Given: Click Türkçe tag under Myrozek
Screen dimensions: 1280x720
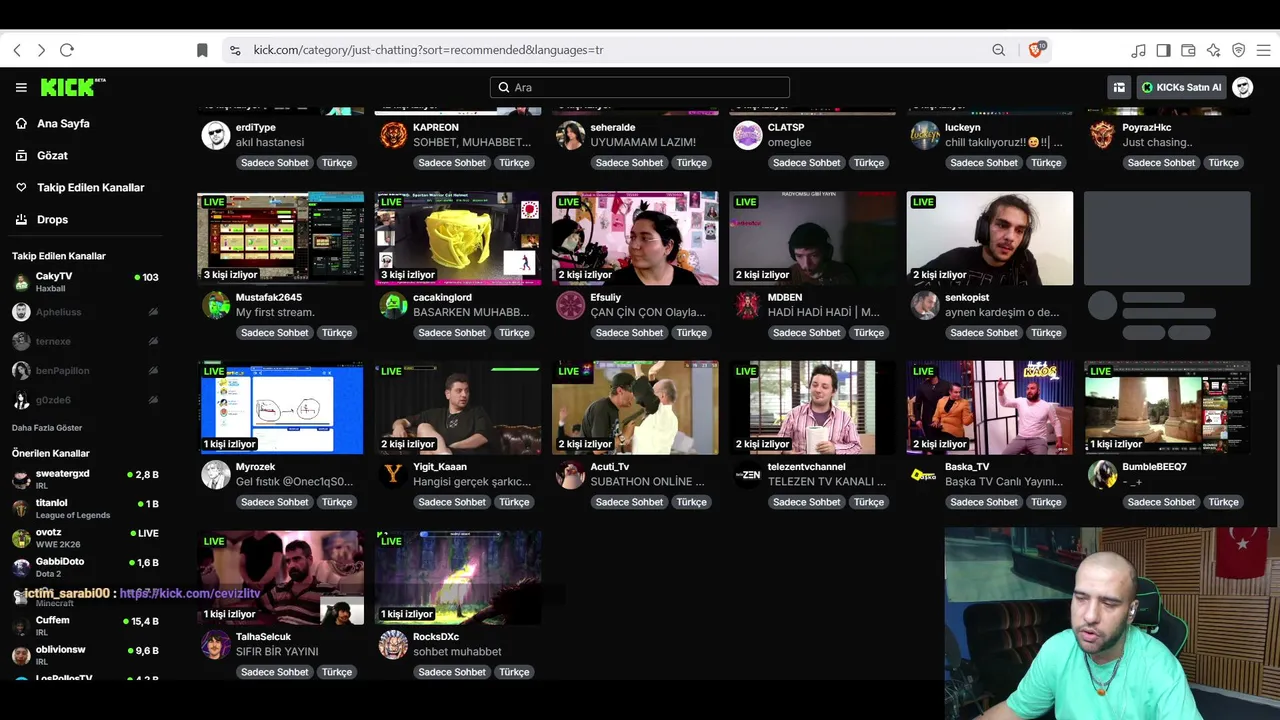Looking at the screenshot, I should click(337, 502).
